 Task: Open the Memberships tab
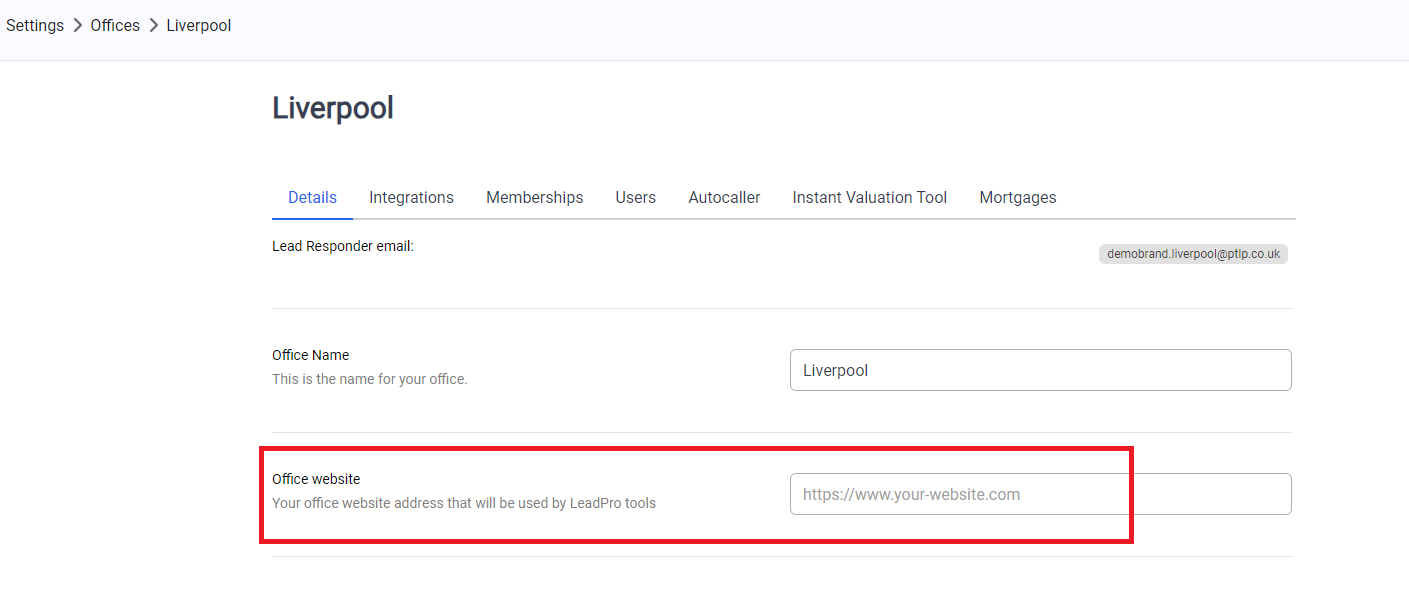tap(534, 198)
